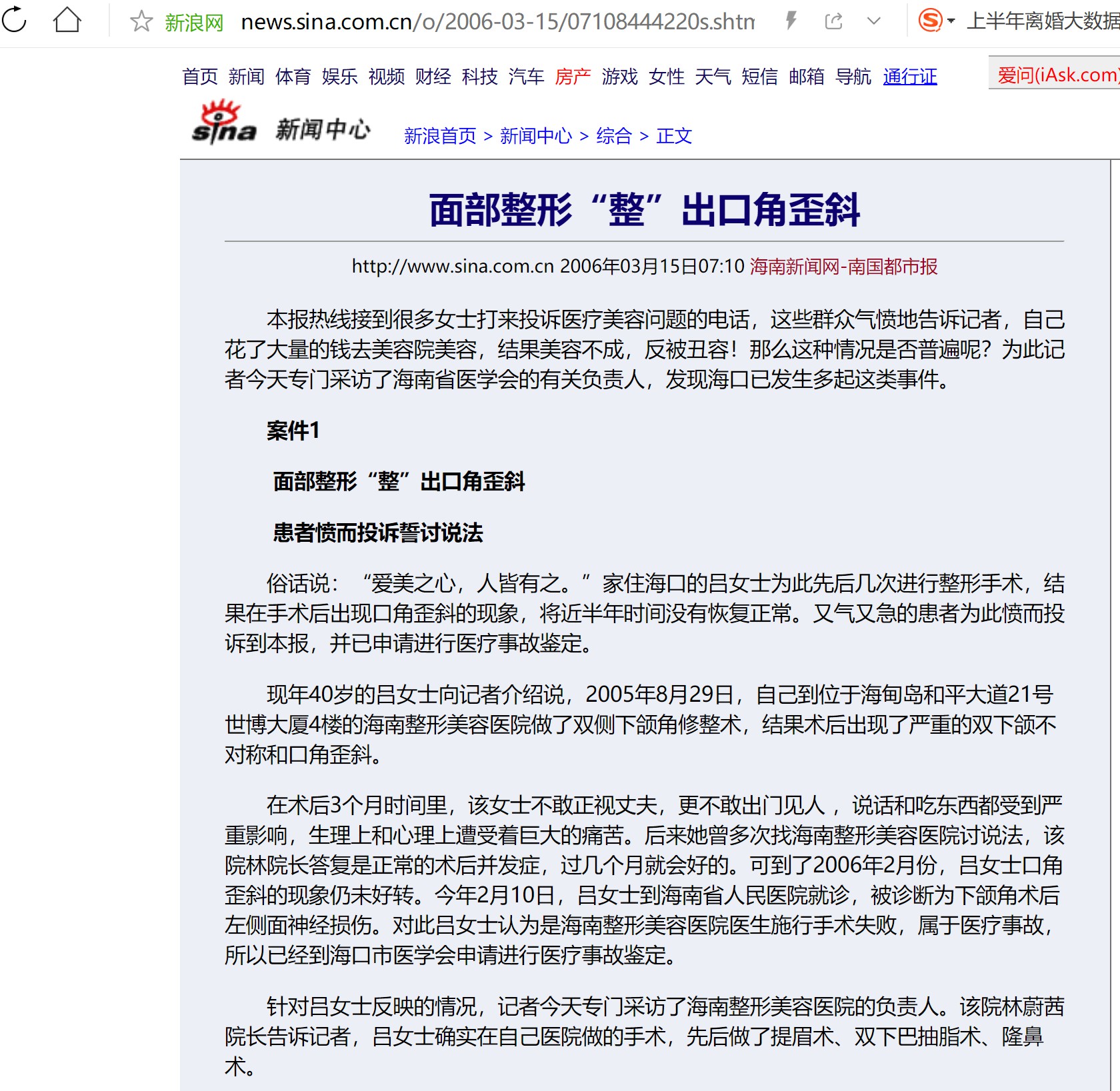The width and height of the screenshot is (1120, 1091).
Task: Open the 女性 navigation link
Action: coord(667,77)
